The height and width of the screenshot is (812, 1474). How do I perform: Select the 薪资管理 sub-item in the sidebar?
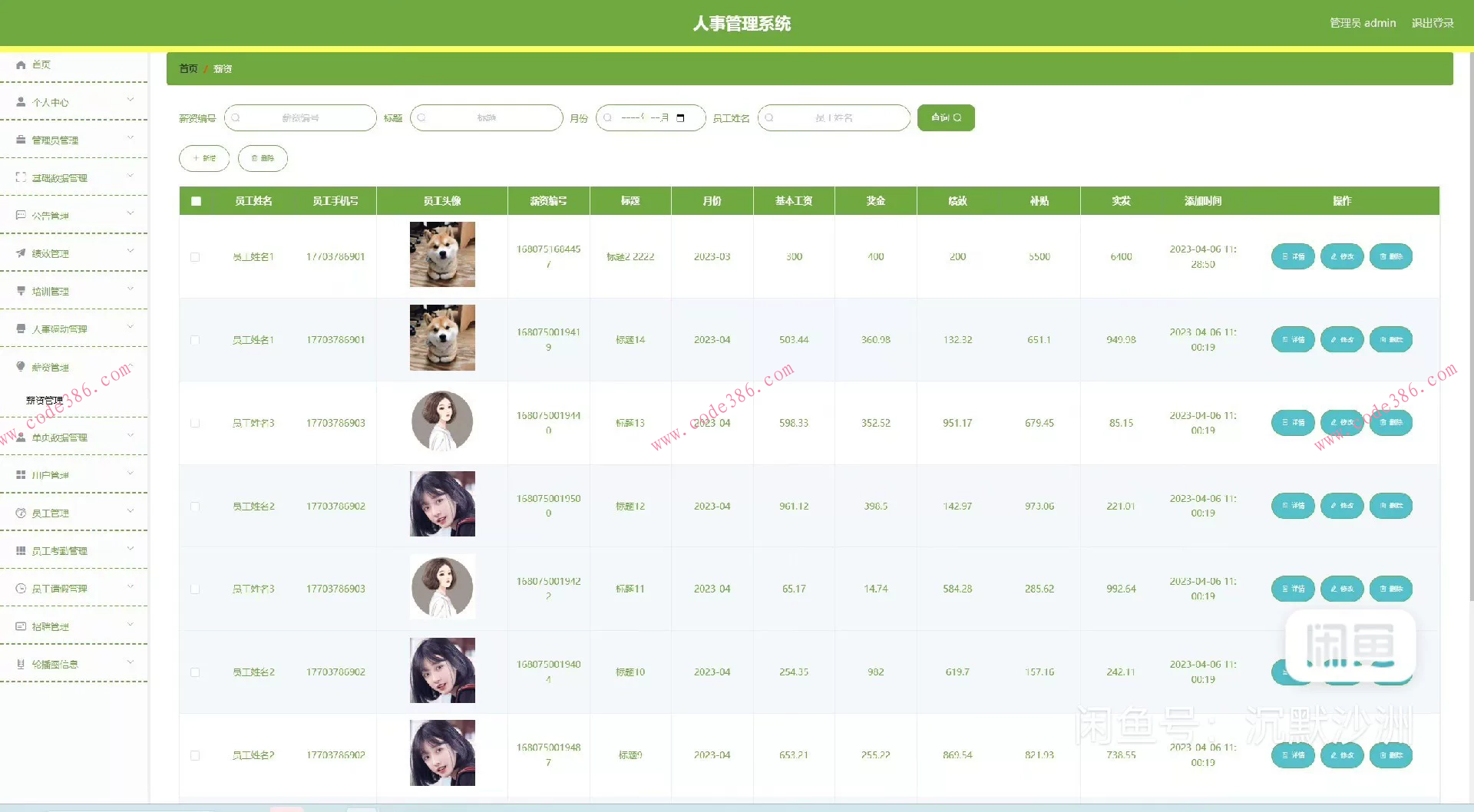pos(45,401)
